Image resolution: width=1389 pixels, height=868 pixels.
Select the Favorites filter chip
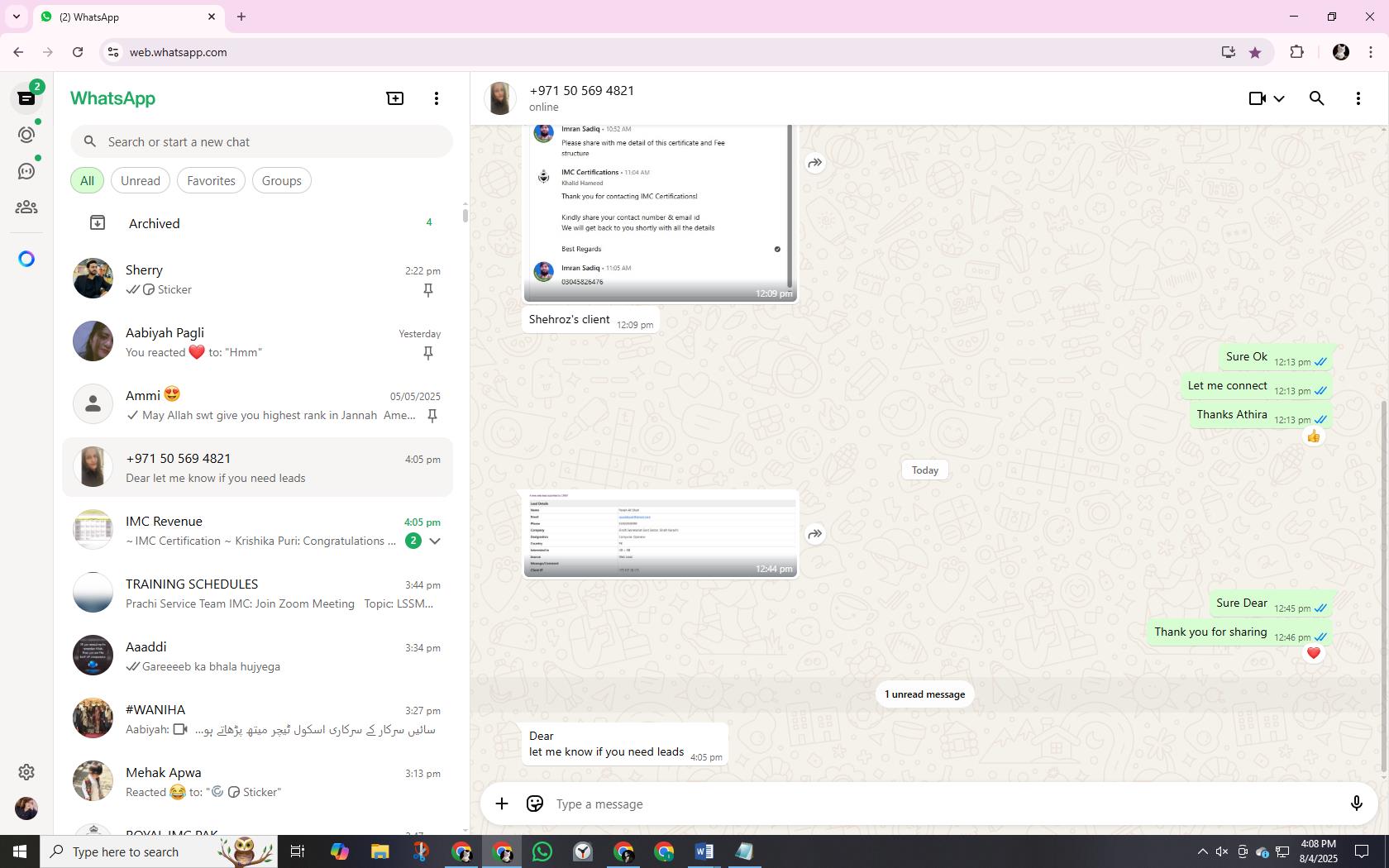211,181
